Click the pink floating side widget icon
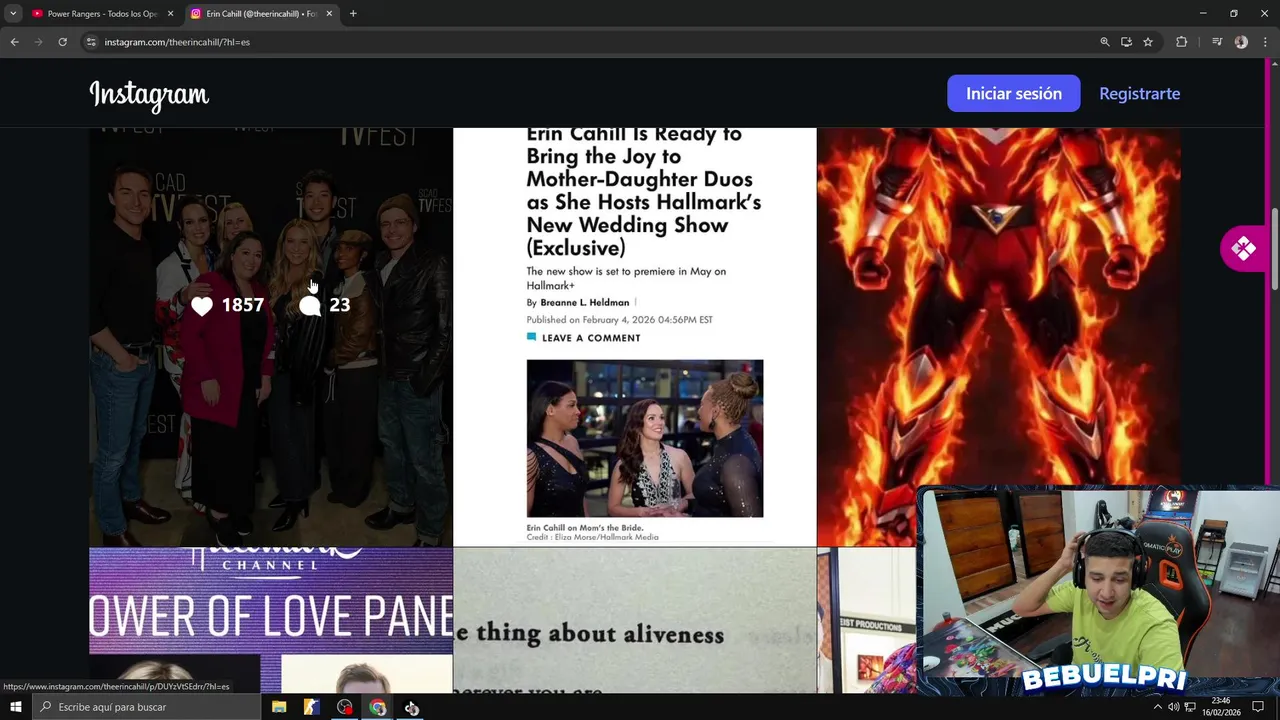 click(x=1243, y=249)
